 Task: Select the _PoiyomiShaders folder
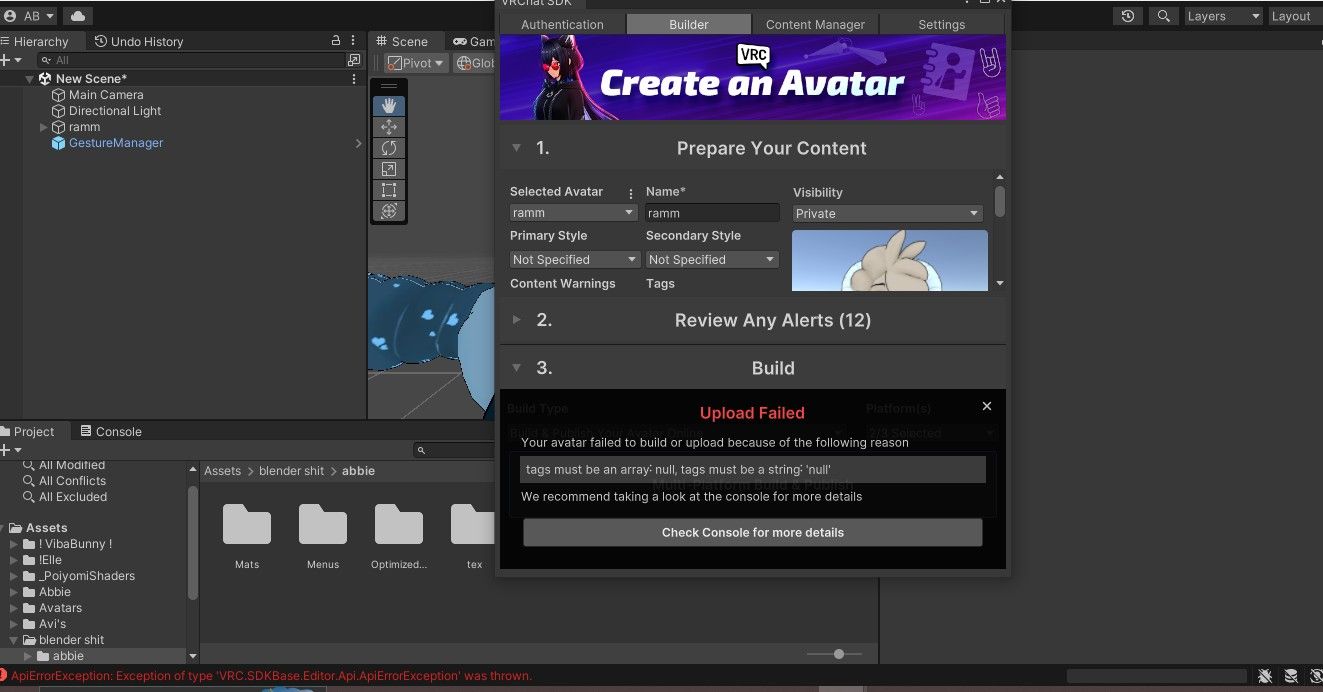86,576
